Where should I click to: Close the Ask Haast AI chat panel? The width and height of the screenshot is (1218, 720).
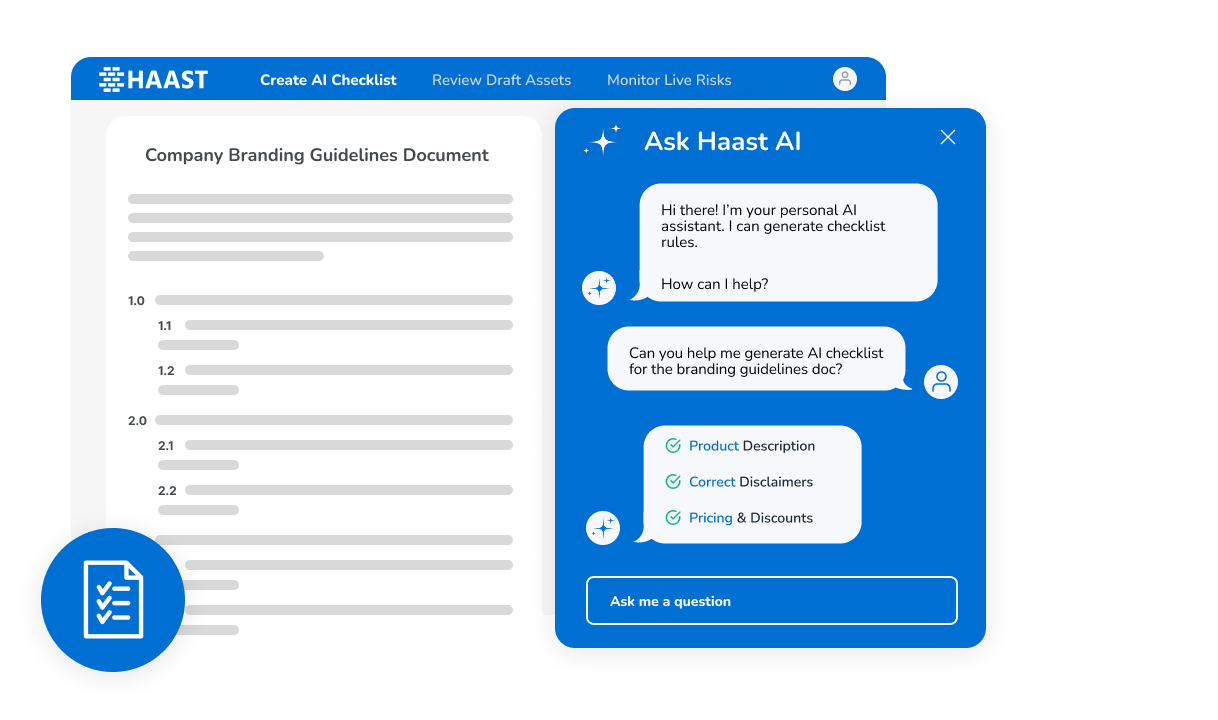click(x=948, y=137)
